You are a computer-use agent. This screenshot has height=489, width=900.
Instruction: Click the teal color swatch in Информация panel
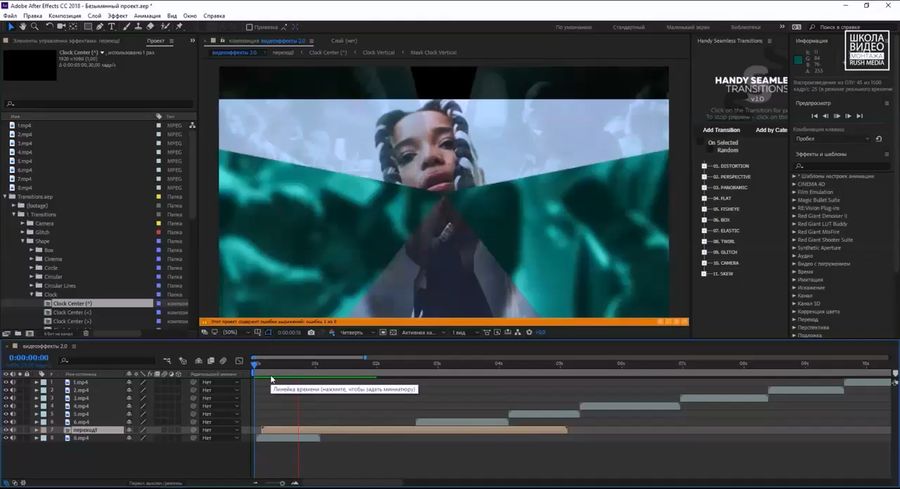[x=798, y=60]
